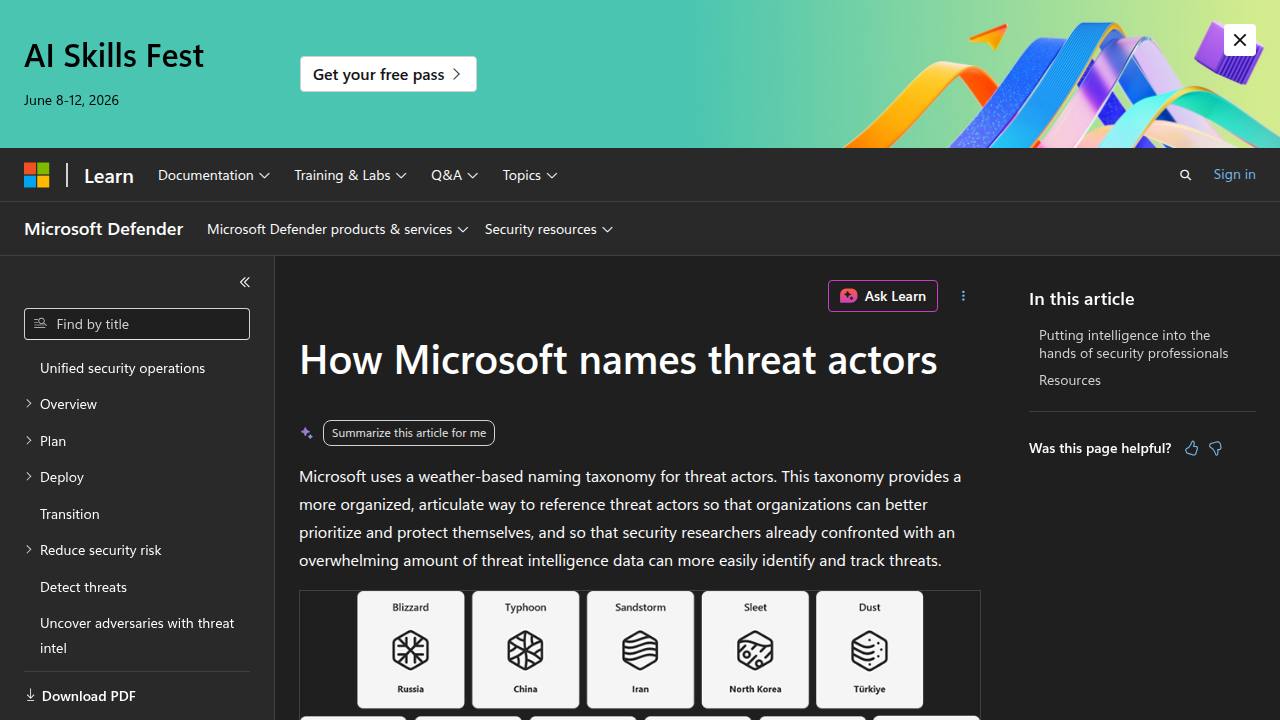Click the Ask Learn button
Screen dimensions: 1280x720
pos(883,296)
